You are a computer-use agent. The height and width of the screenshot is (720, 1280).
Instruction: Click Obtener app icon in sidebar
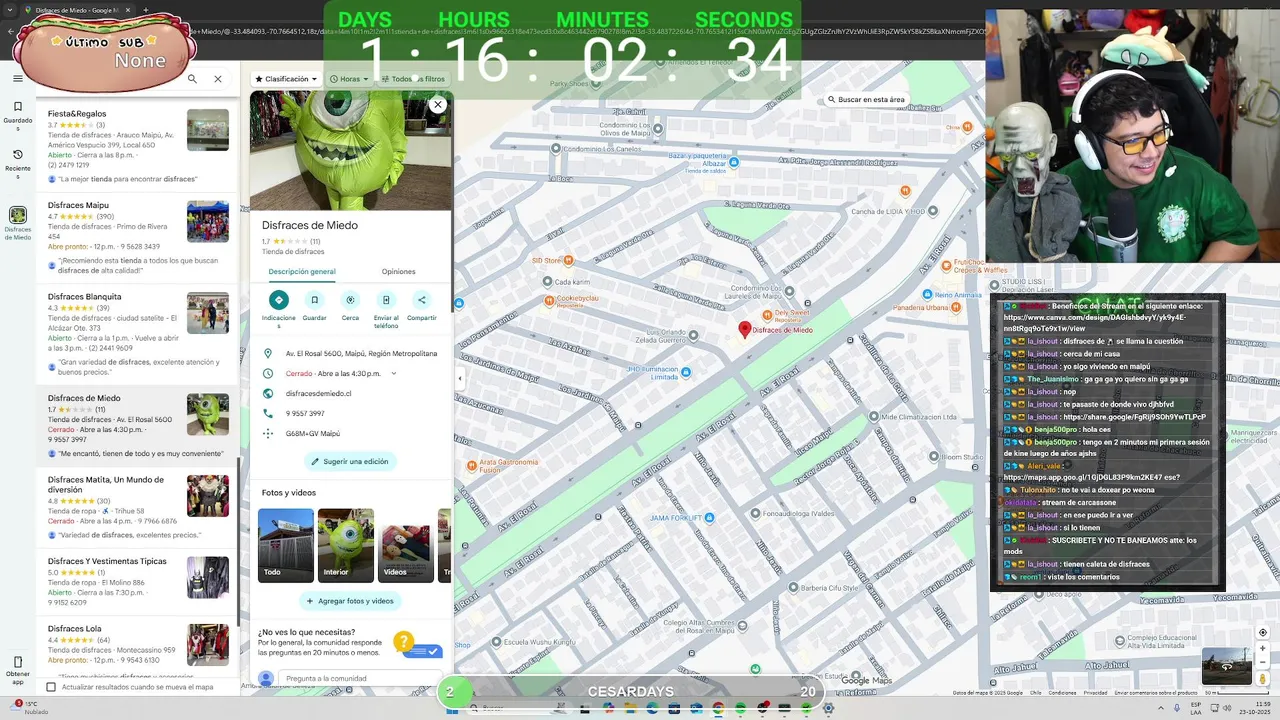[17, 668]
